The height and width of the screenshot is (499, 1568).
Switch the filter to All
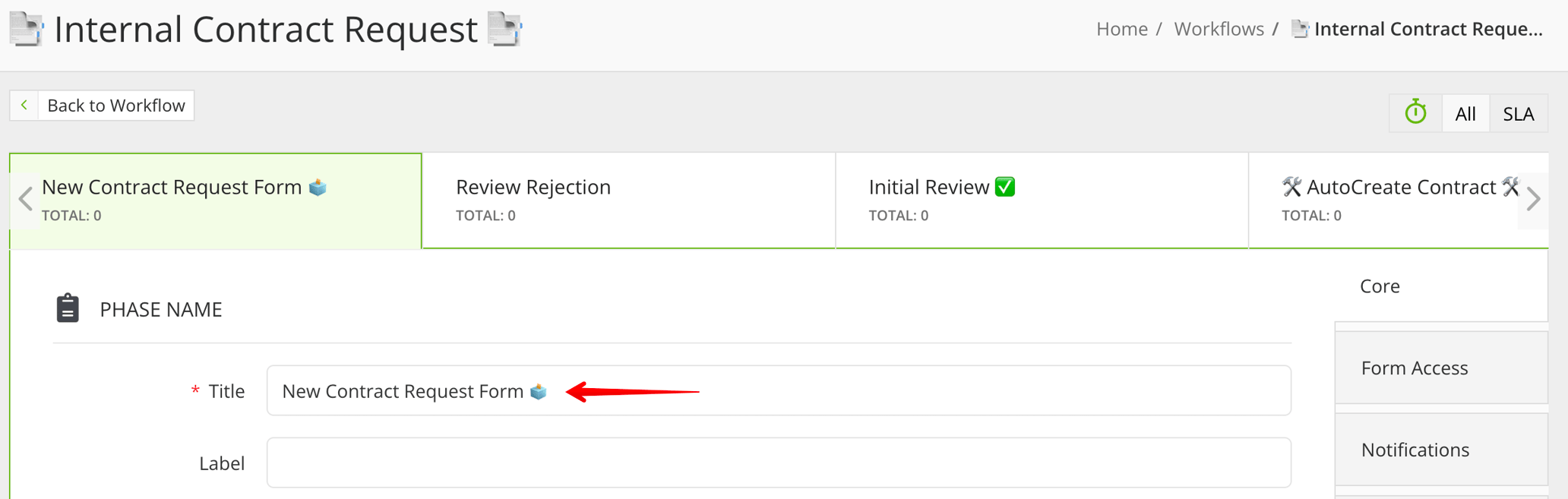pos(1465,112)
